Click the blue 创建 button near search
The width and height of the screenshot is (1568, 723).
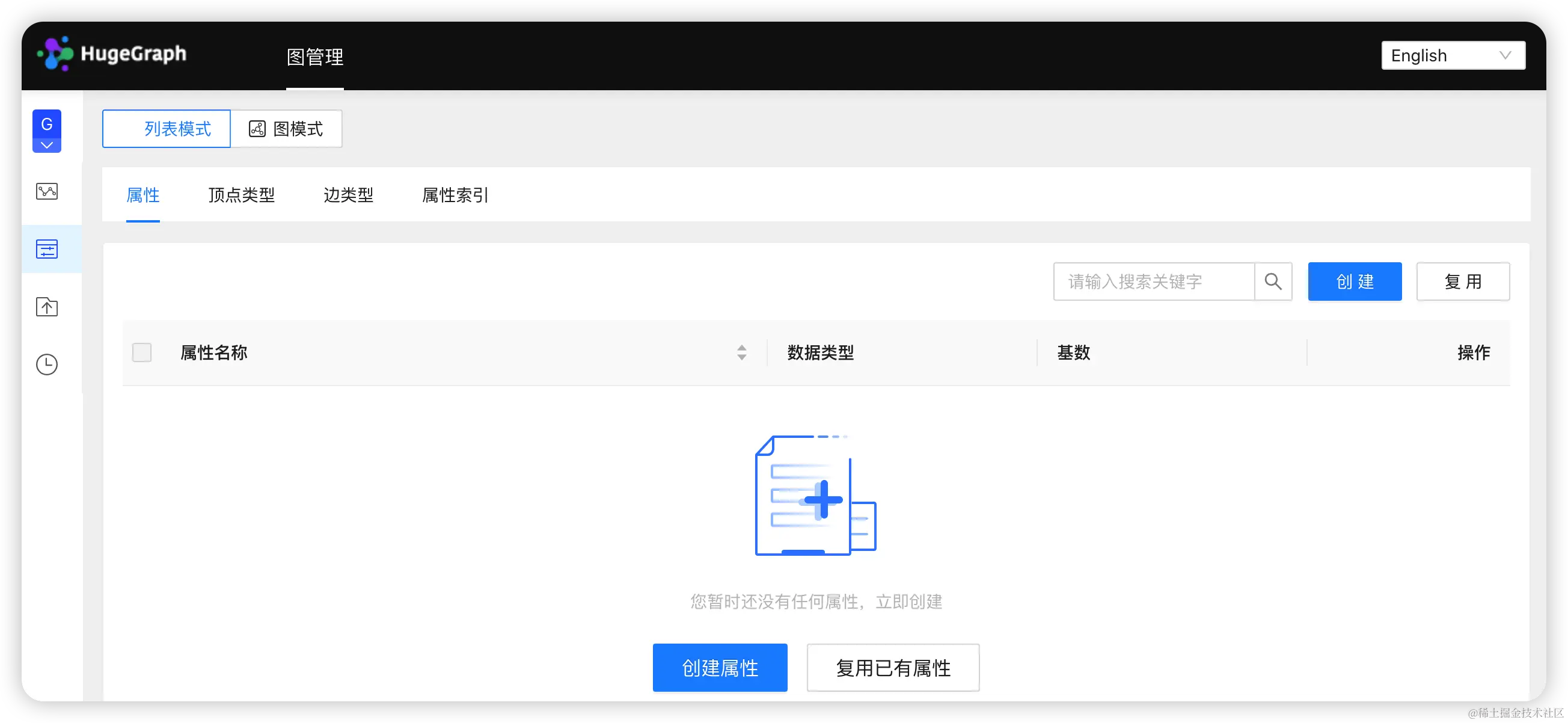click(1355, 282)
